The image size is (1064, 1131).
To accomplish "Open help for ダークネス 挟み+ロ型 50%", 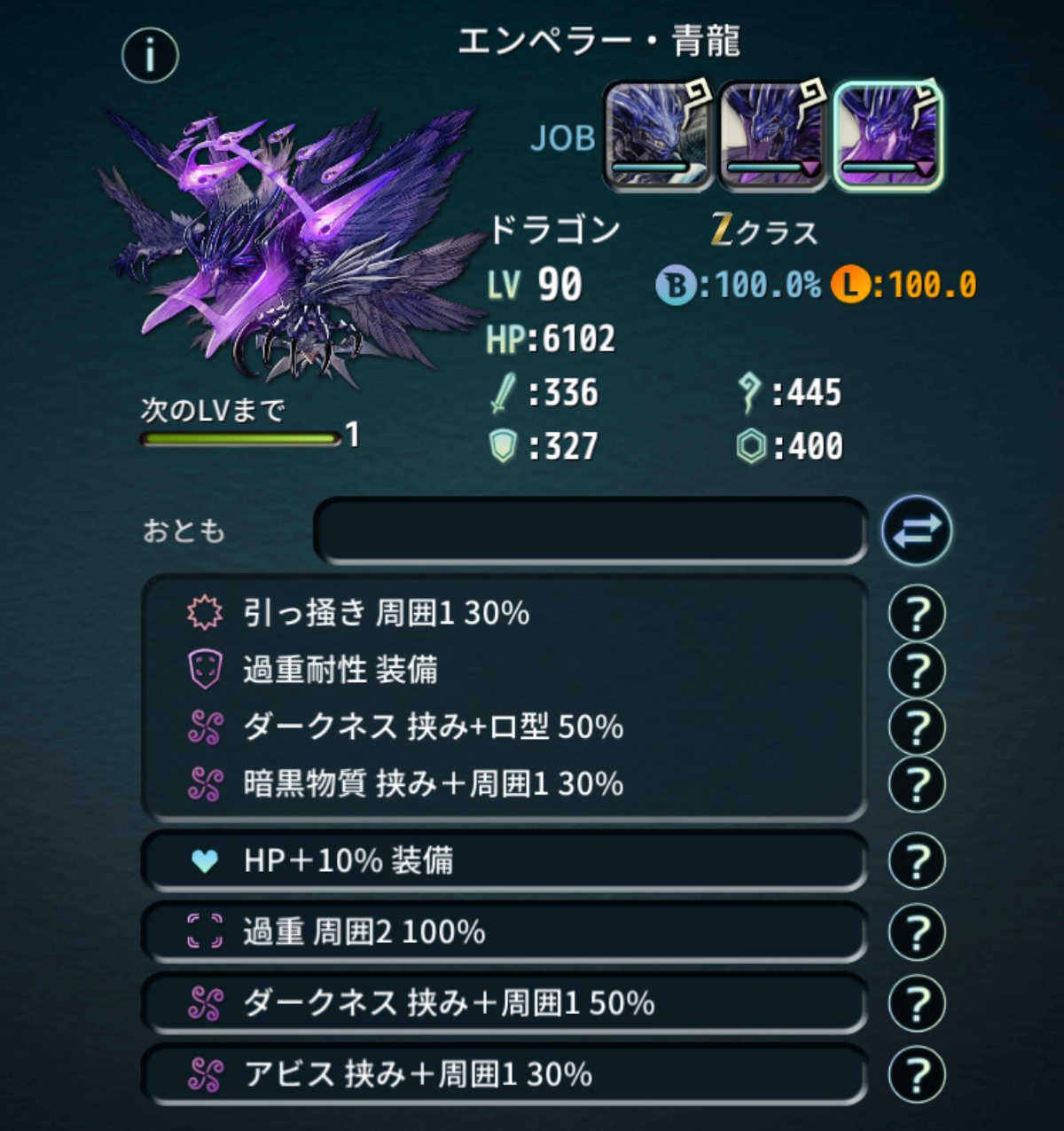I will [x=917, y=727].
